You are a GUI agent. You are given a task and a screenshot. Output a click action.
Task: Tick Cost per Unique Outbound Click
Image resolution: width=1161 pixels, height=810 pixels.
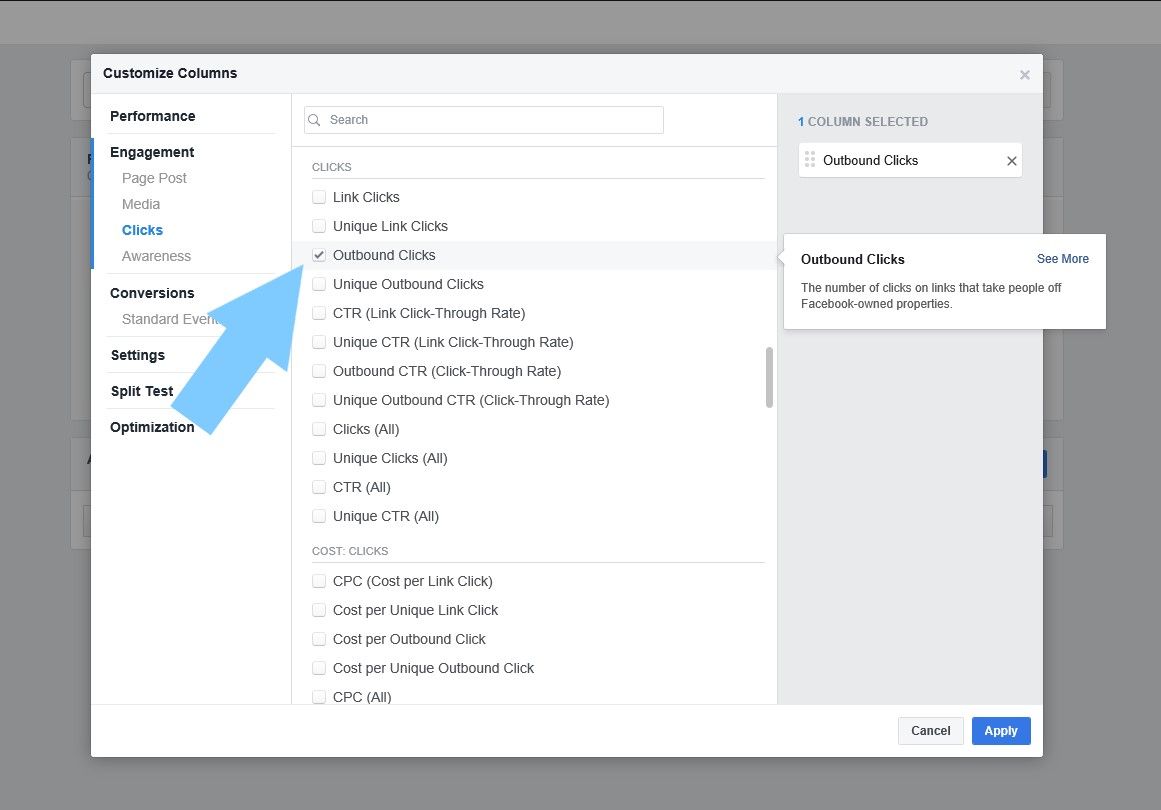pyautogui.click(x=319, y=668)
